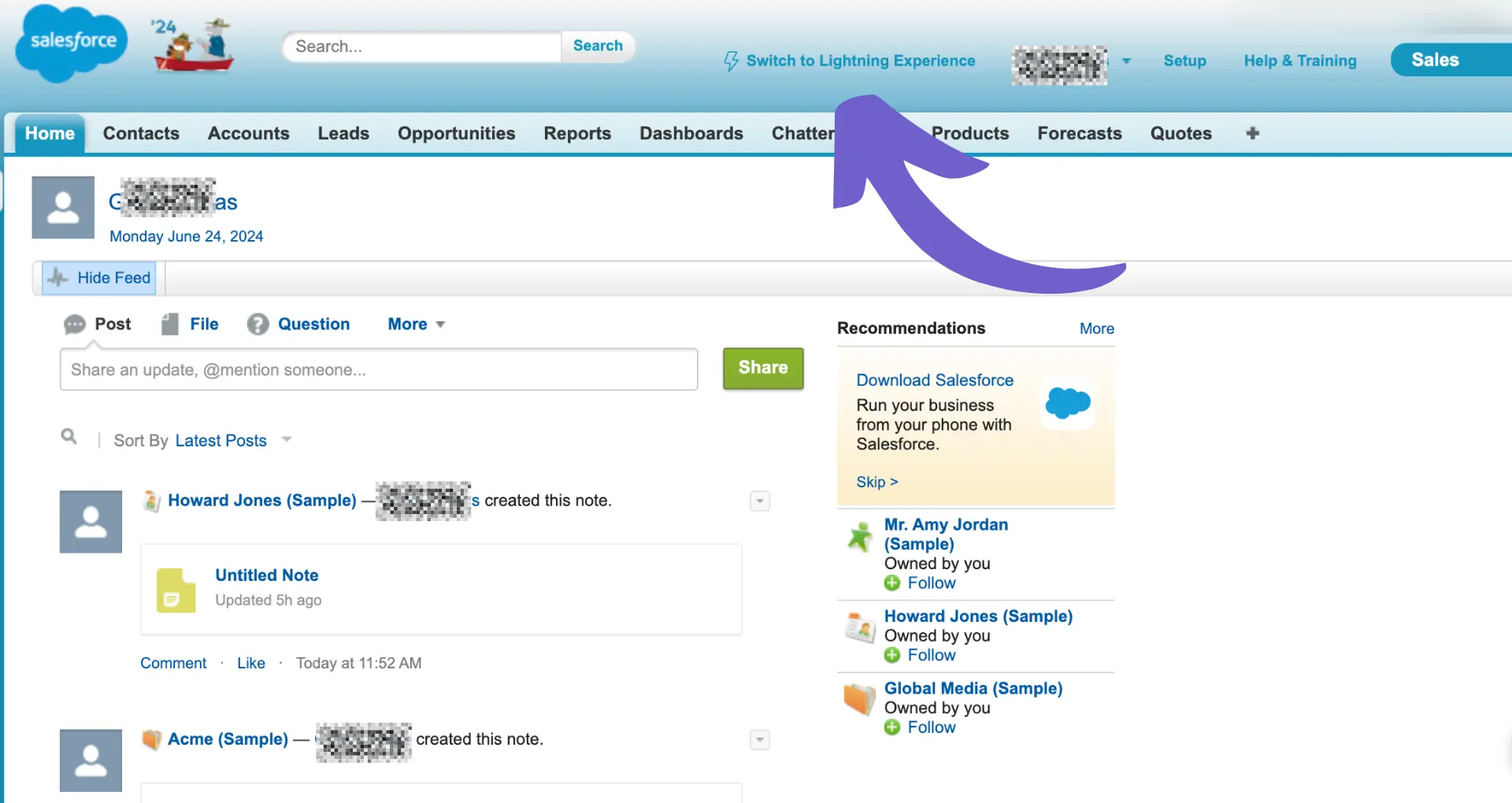The height and width of the screenshot is (803, 1512).
Task: Click the green plus icon for Howard Jones Follow
Action: (892, 656)
